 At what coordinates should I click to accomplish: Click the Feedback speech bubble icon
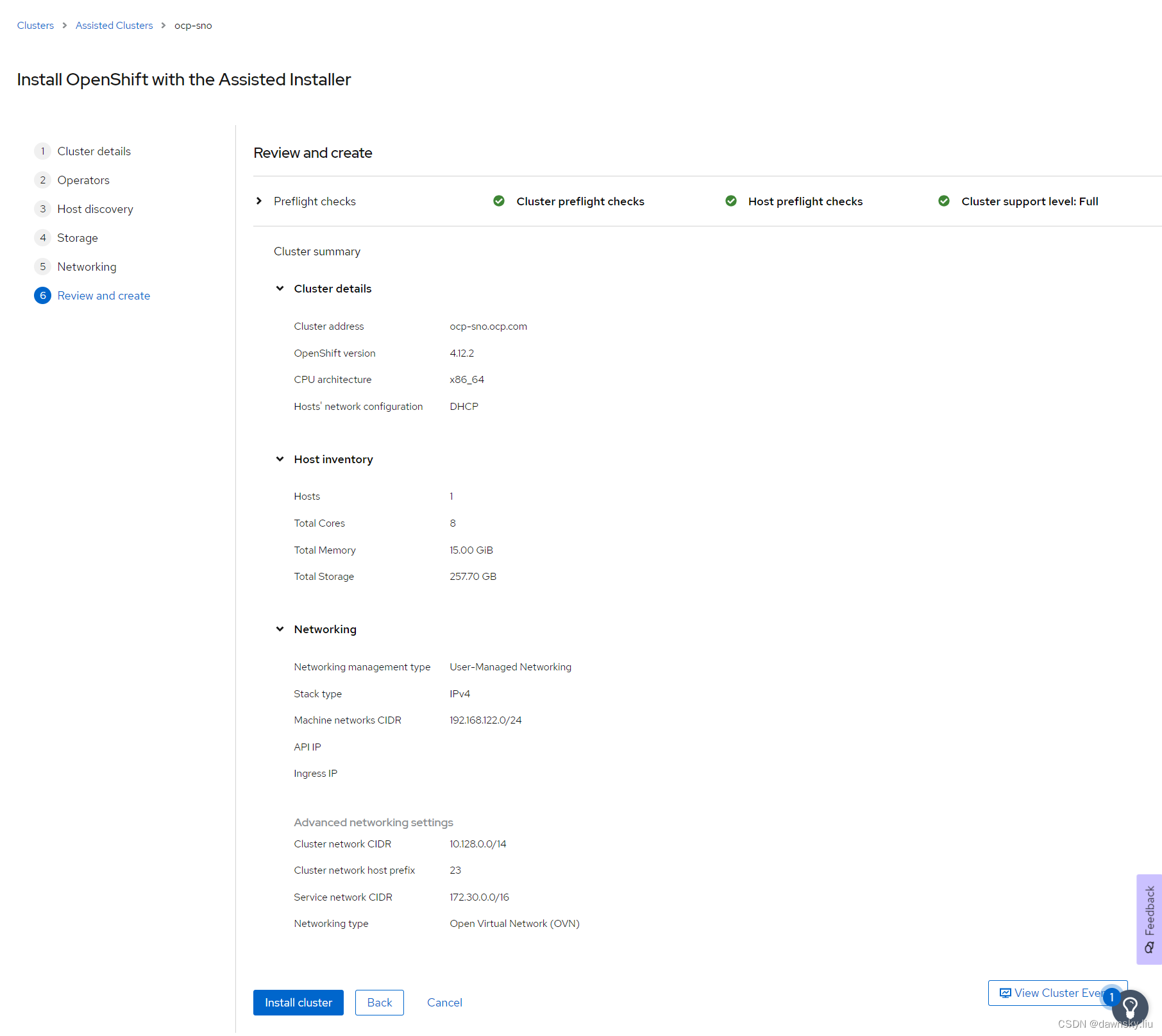1149,947
